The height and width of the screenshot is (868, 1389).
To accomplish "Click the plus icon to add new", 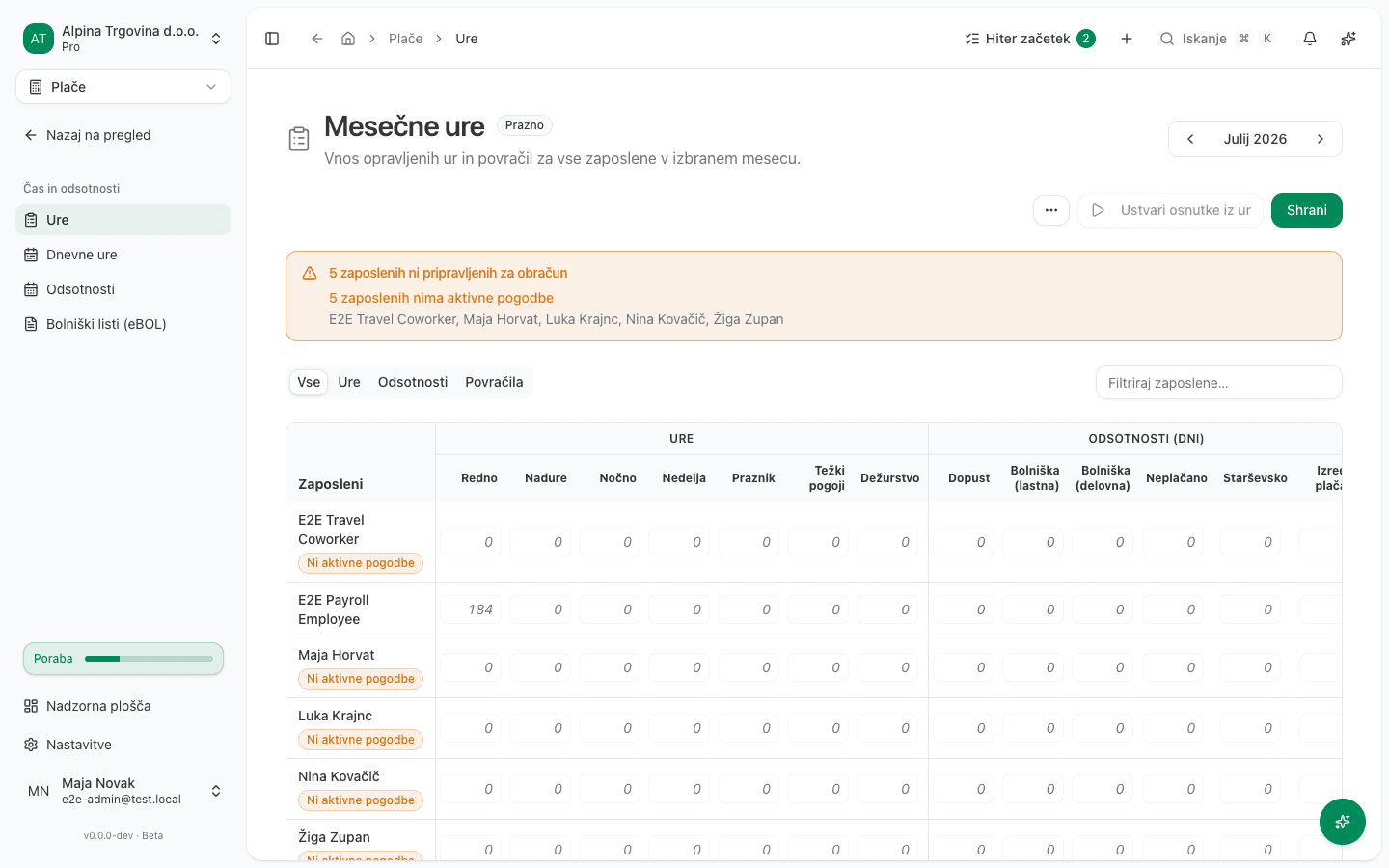I will [1127, 39].
